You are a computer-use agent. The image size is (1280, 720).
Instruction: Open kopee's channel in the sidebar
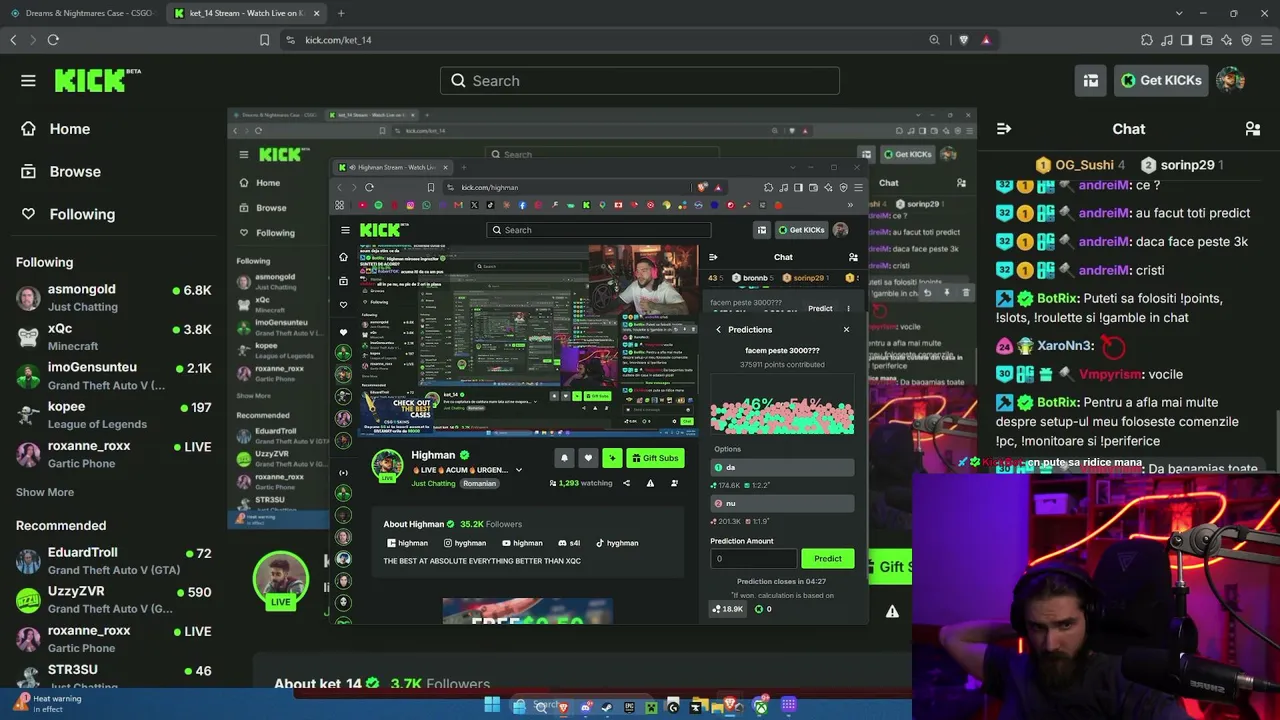pos(114,414)
